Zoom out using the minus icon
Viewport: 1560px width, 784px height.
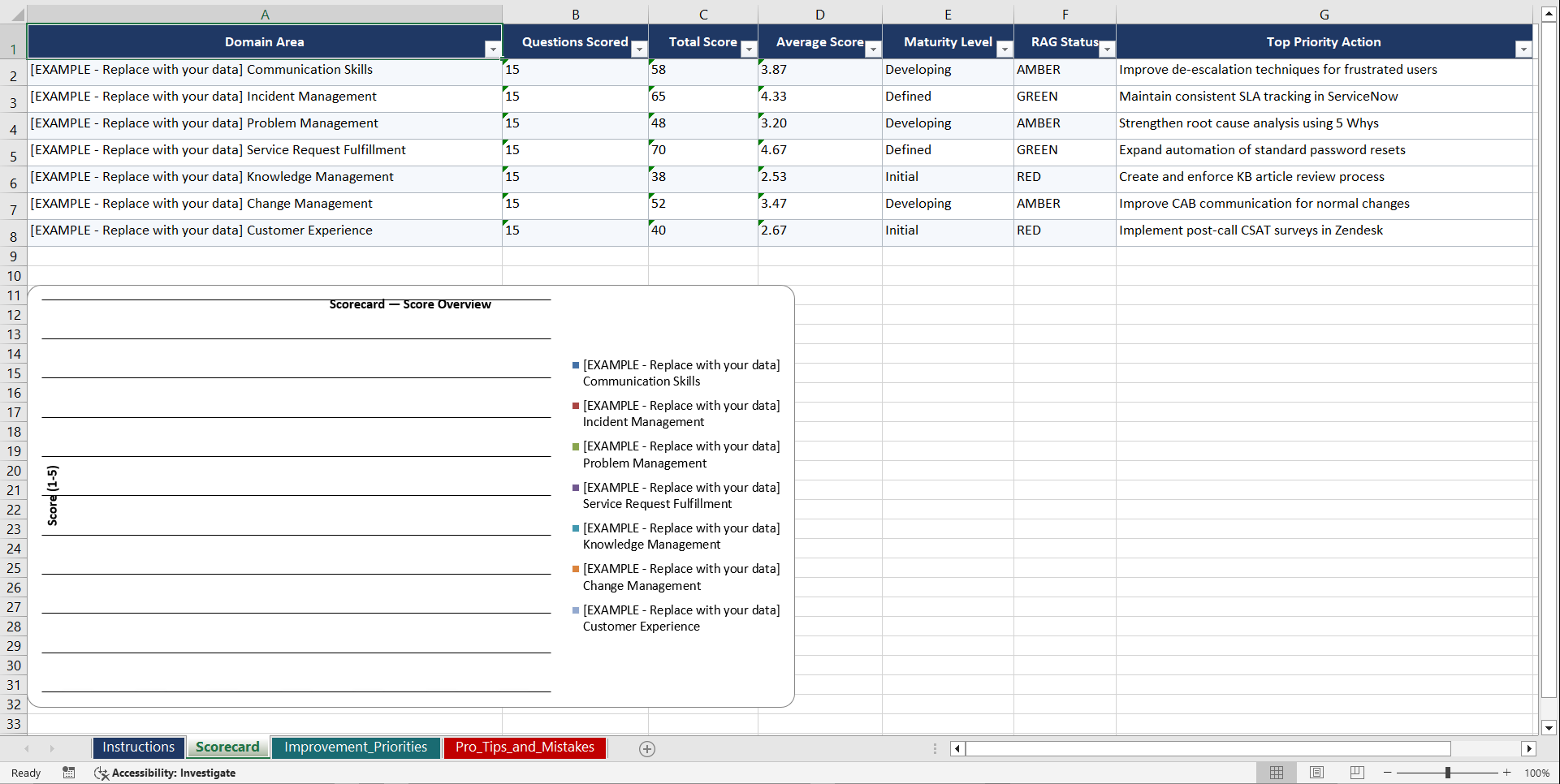(x=1387, y=773)
